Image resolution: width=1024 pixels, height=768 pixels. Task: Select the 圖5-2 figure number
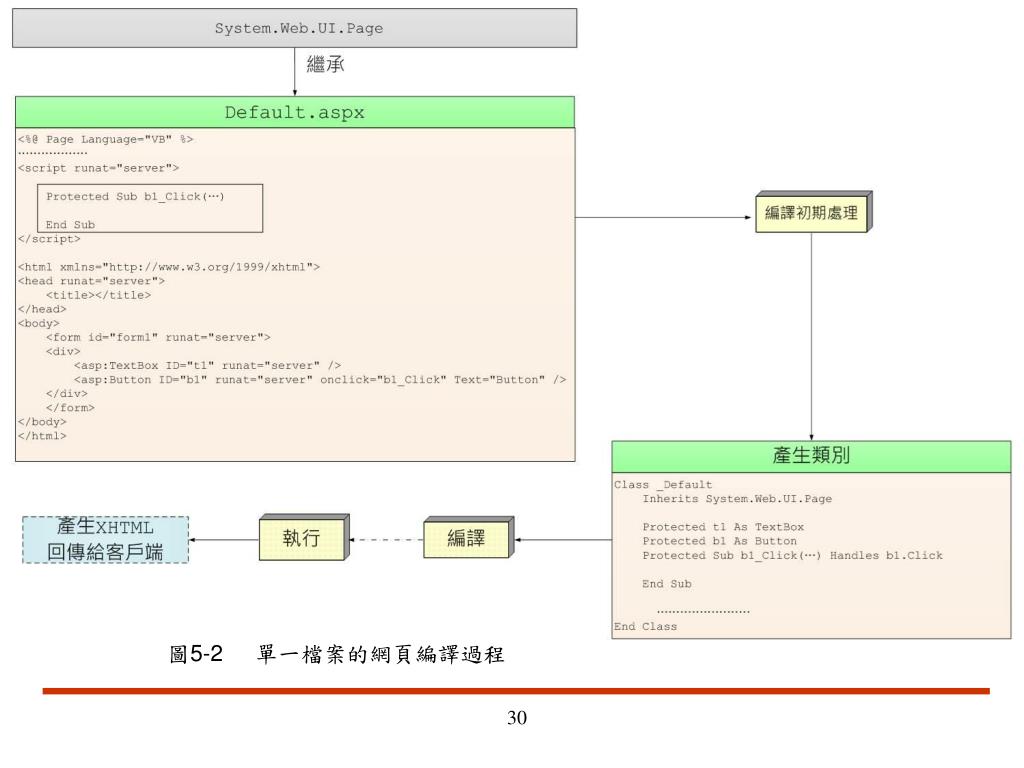[196, 654]
